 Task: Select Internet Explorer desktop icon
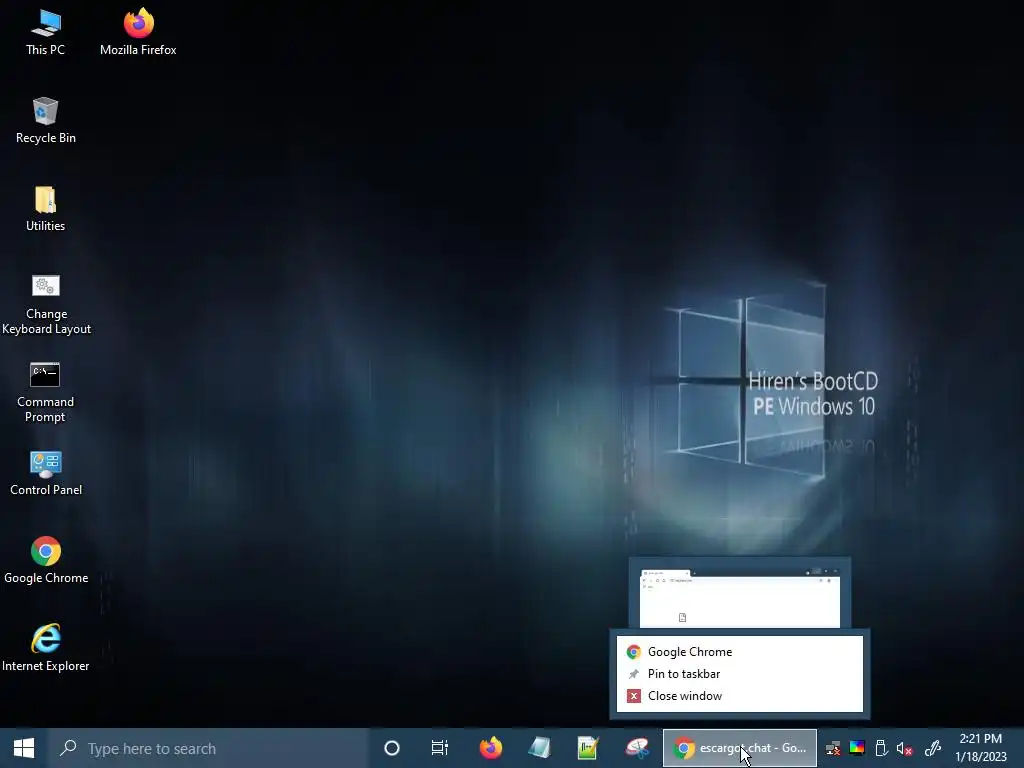pyautogui.click(x=46, y=648)
